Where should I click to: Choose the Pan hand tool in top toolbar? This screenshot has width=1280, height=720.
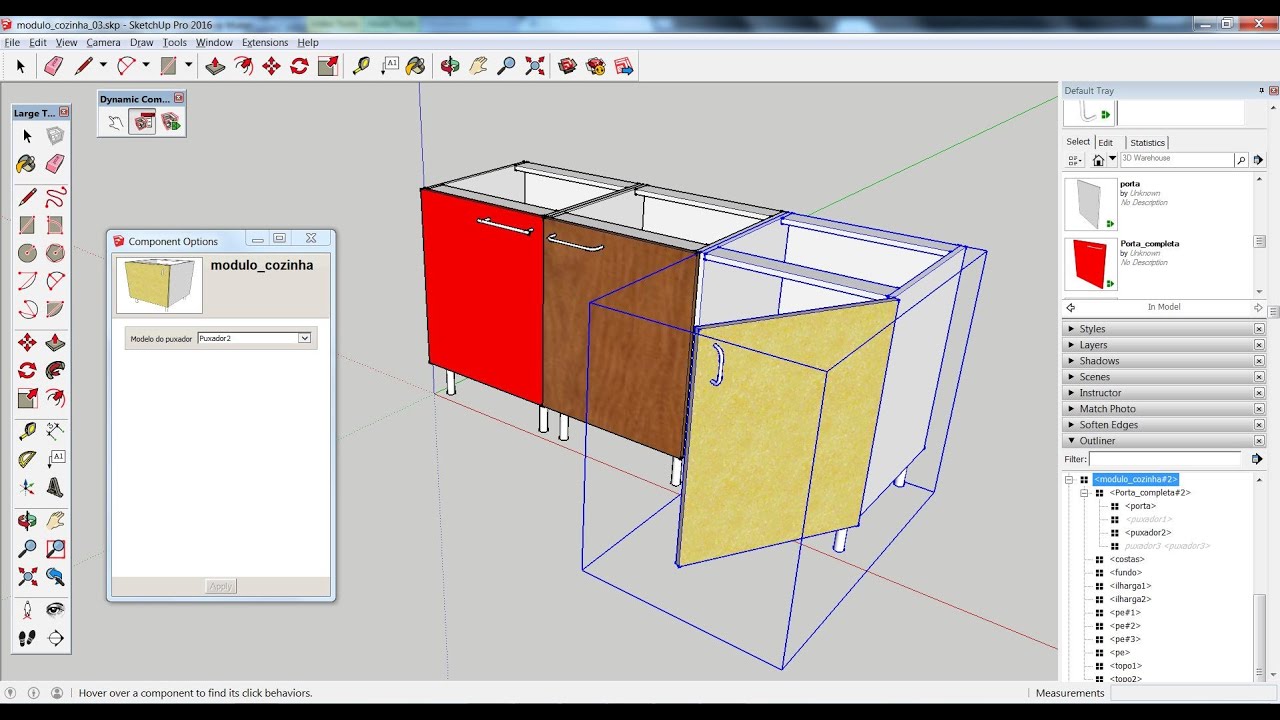[478, 66]
